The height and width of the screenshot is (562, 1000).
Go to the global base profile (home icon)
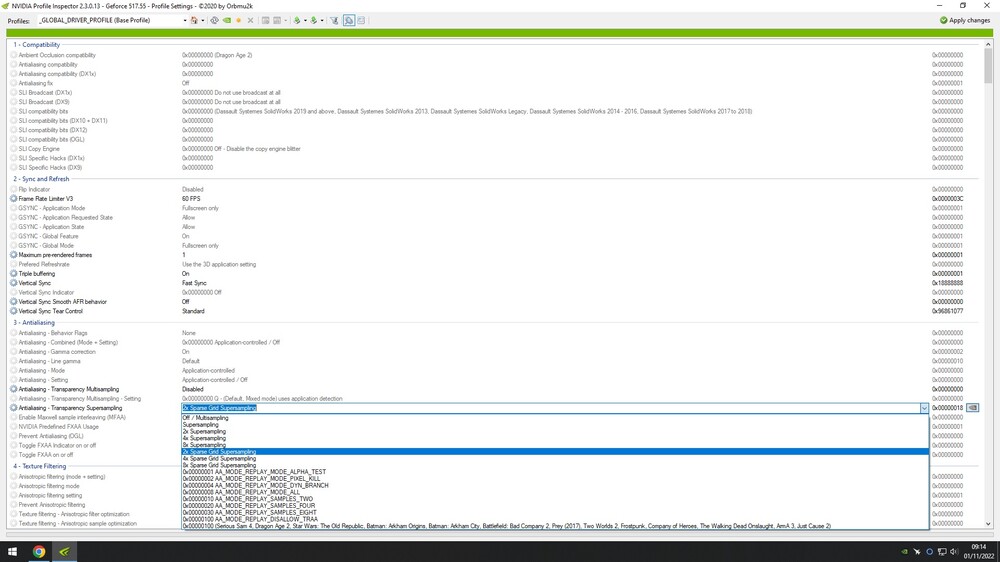tap(194, 20)
